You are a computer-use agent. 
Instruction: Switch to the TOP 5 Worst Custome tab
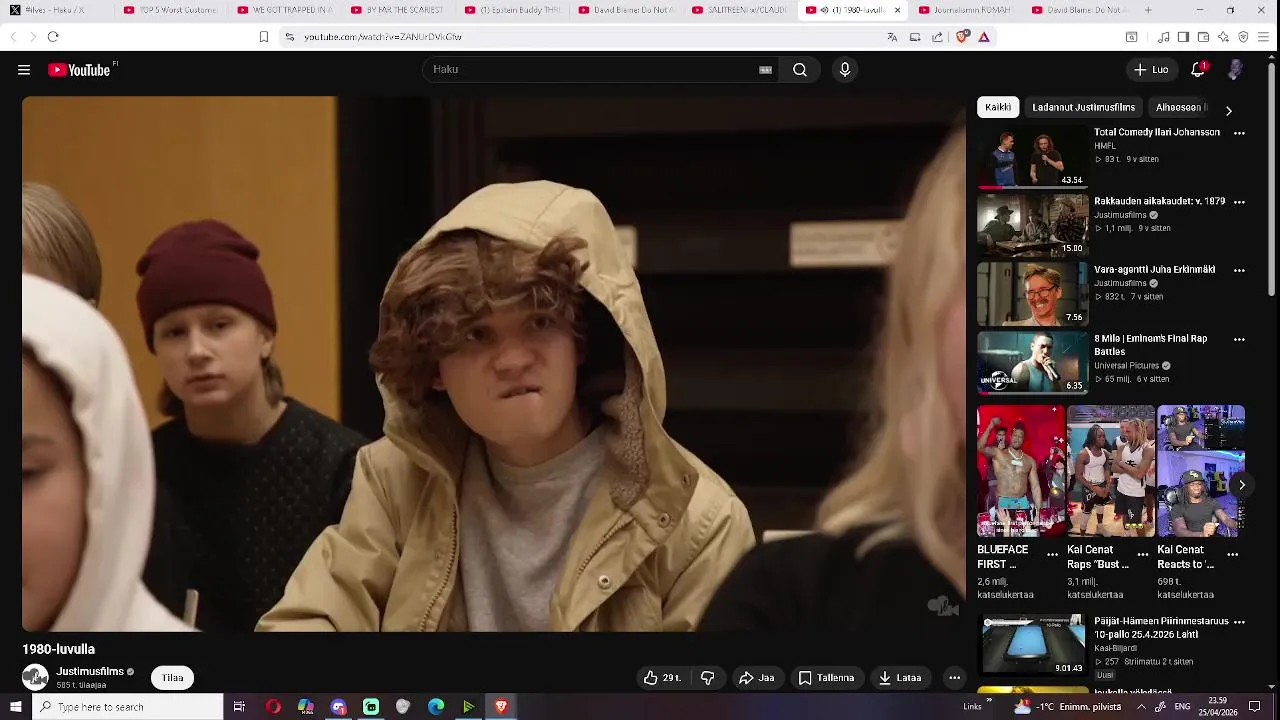click(169, 10)
